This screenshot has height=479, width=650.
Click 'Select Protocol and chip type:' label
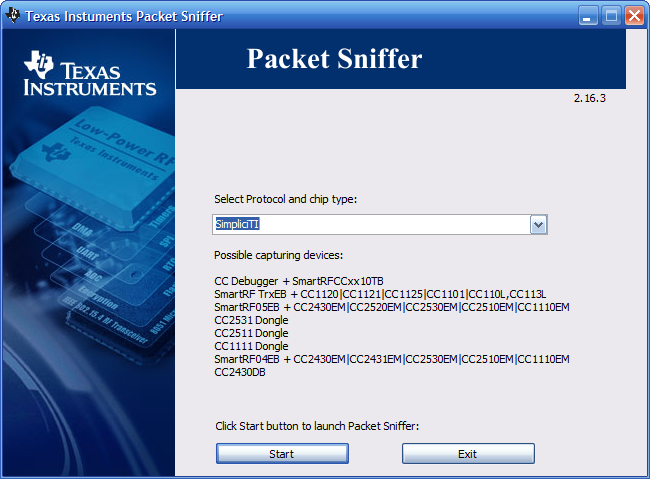pos(285,199)
